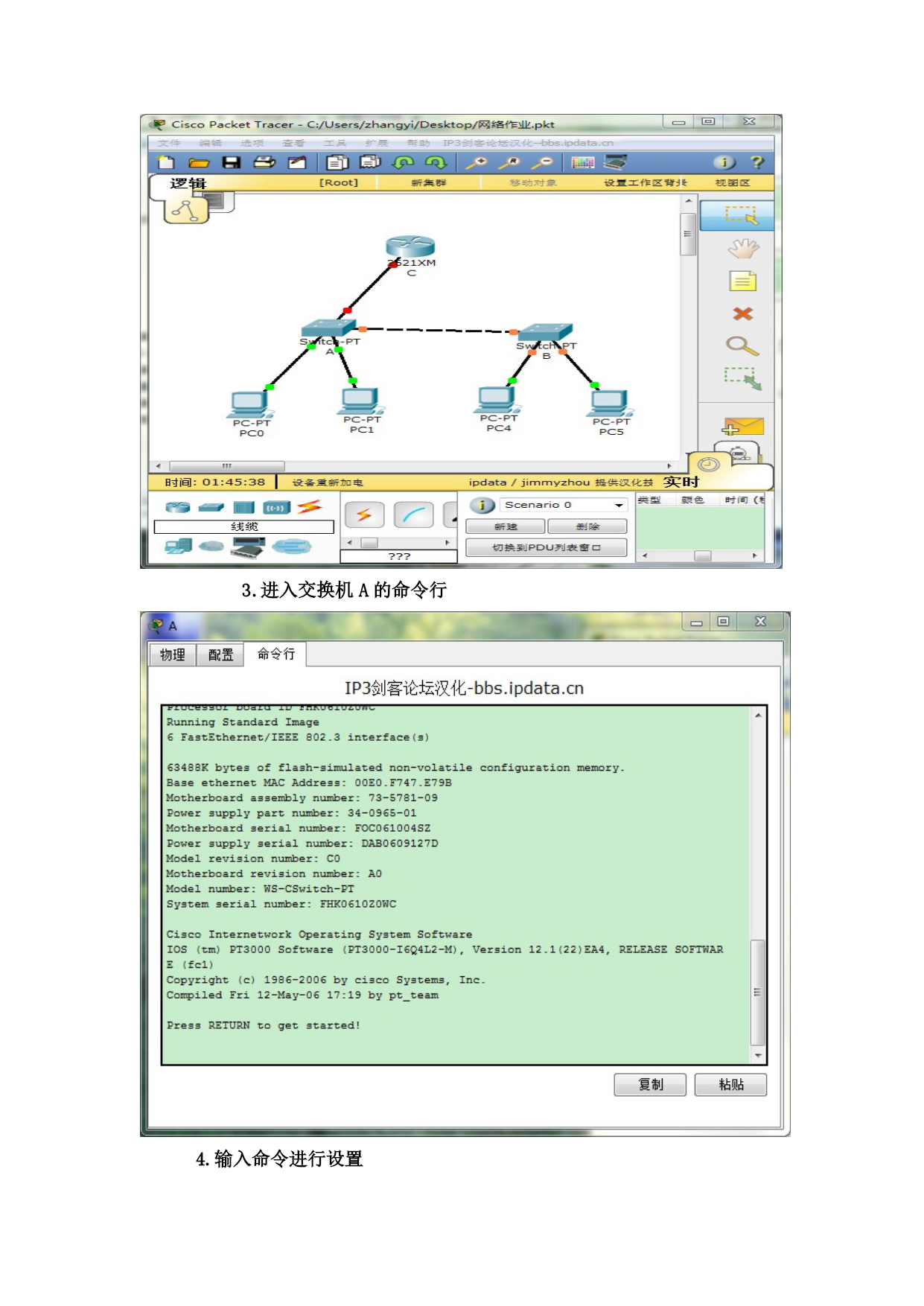This screenshot has width=924, height=1306.
Task: Open the custom devices dialog icon
Action: [x=616, y=162]
